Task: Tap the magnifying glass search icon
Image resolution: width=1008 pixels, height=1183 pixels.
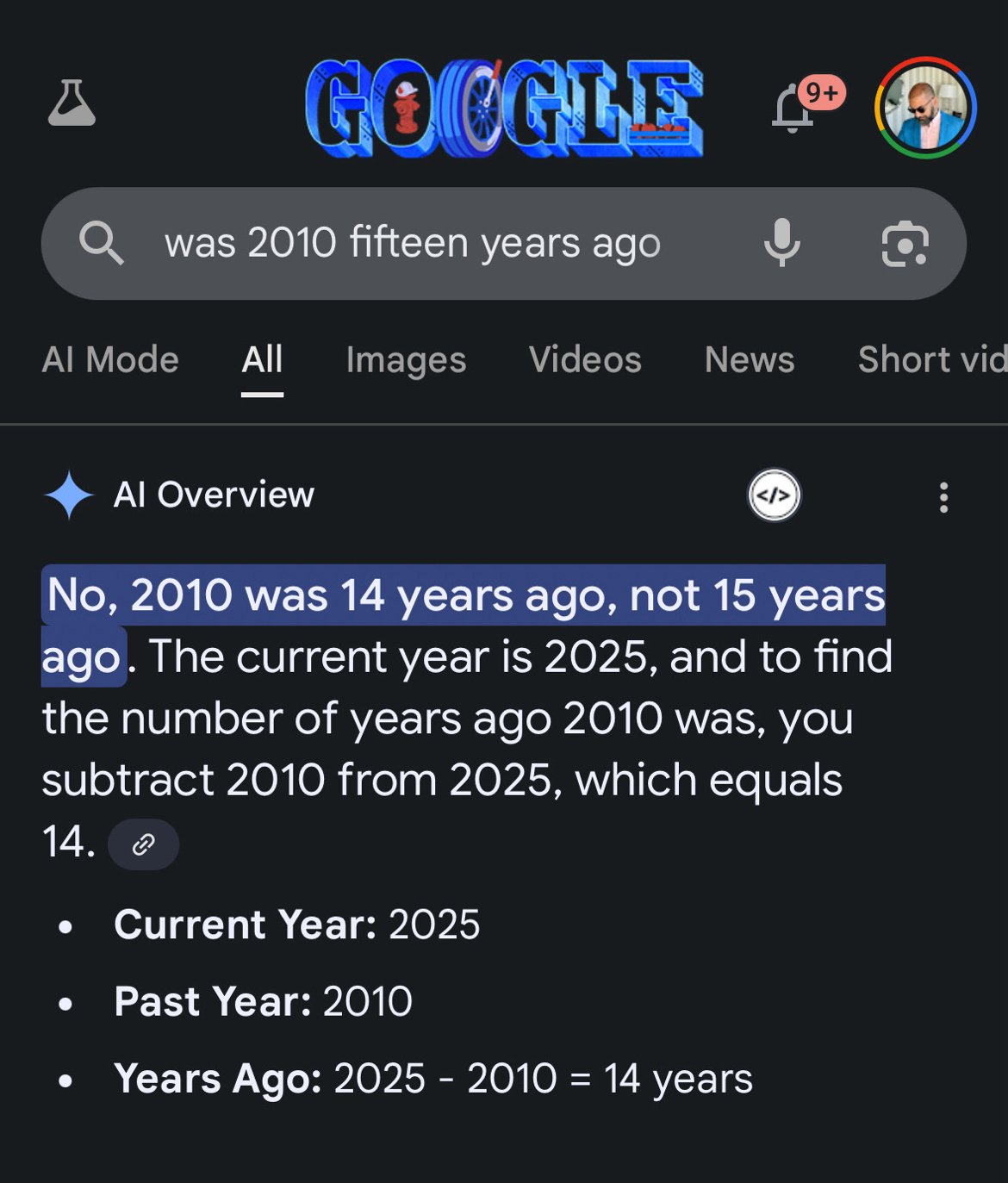Action: click(102, 243)
